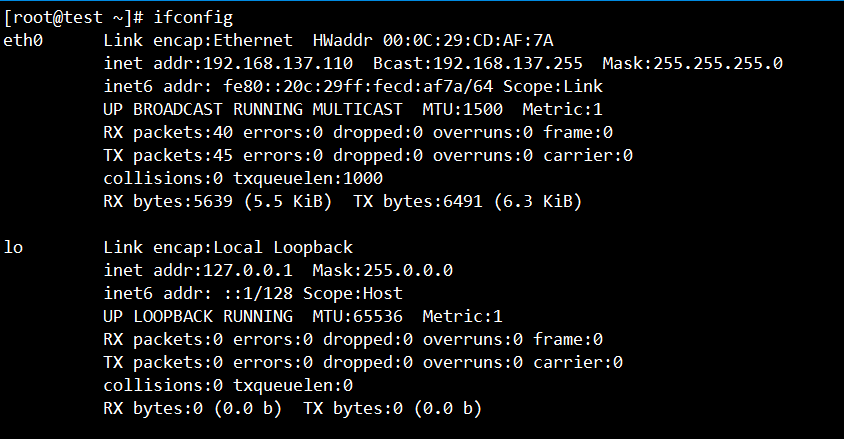This screenshot has width=844, height=439.
Task: Click the MAC address 00:0C:29:CD:AF:7A
Action: [508, 41]
